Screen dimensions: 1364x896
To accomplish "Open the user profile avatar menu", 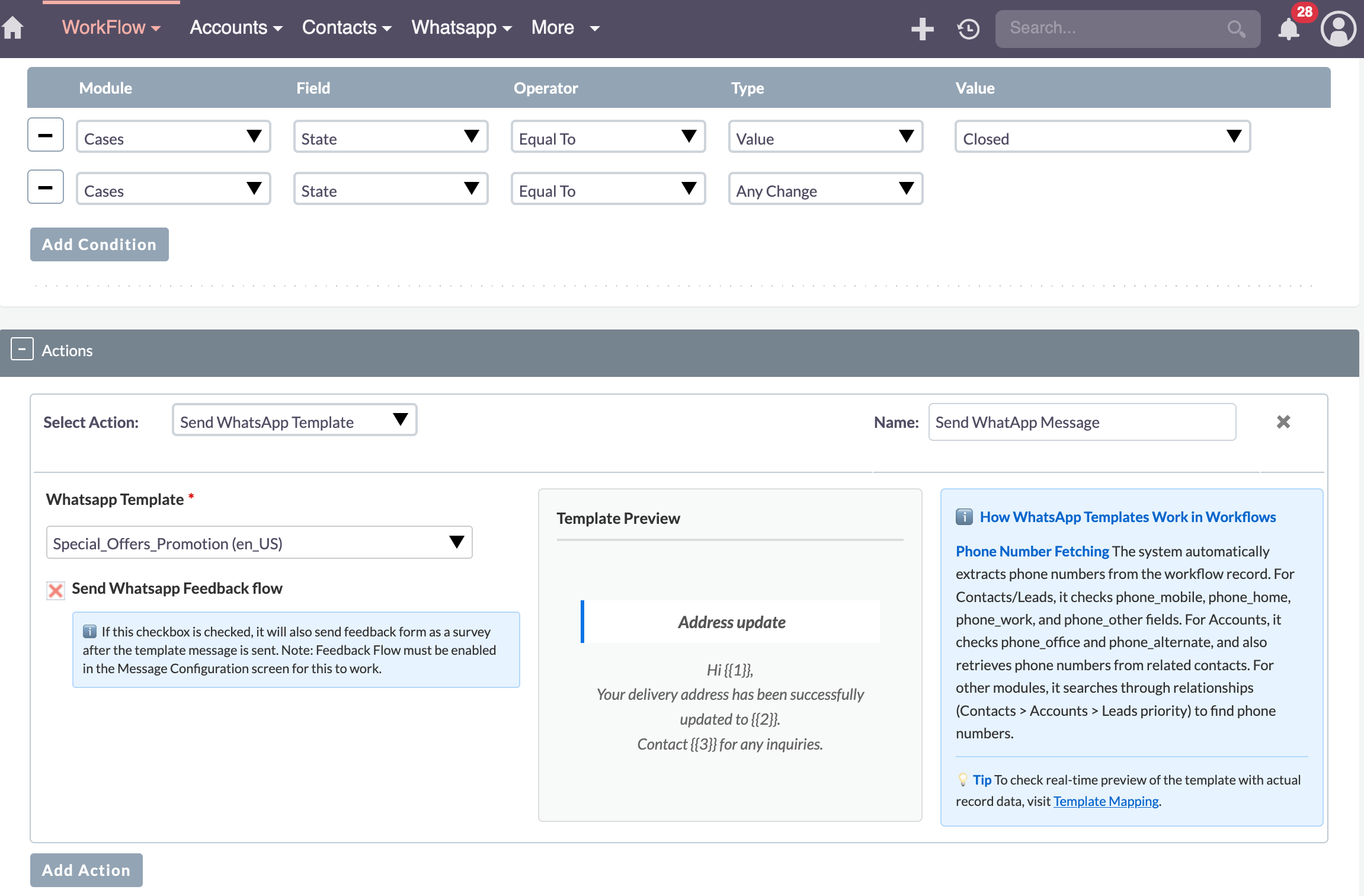I will (1338, 29).
